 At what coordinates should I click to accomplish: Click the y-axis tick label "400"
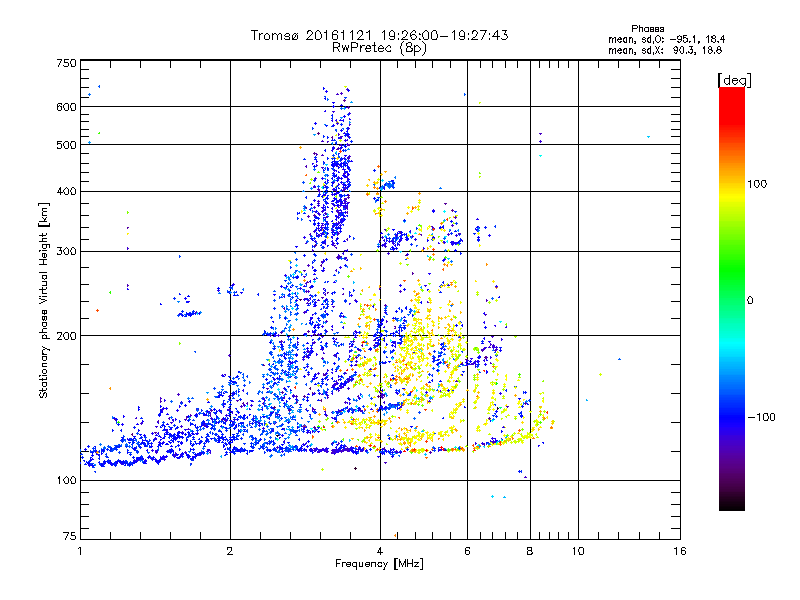67,192
